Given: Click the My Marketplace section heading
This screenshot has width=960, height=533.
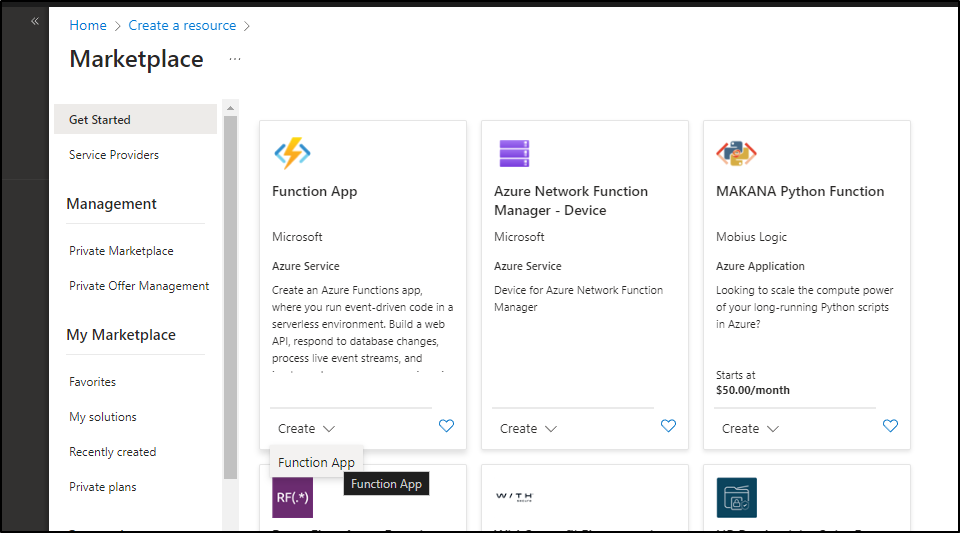Looking at the screenshot, I should tap(121, 335).
